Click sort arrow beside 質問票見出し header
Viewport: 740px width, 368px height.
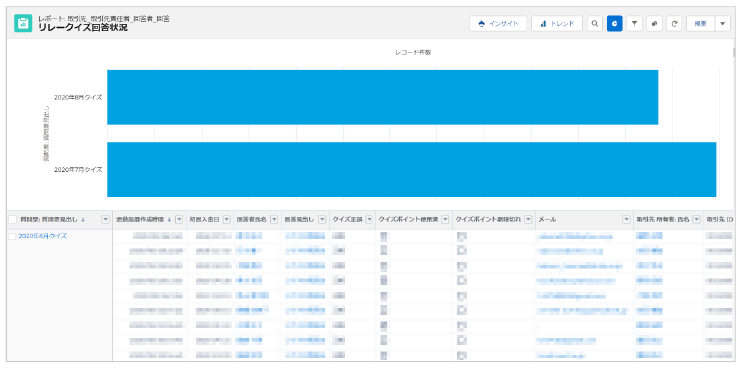(x=83, y=219)
